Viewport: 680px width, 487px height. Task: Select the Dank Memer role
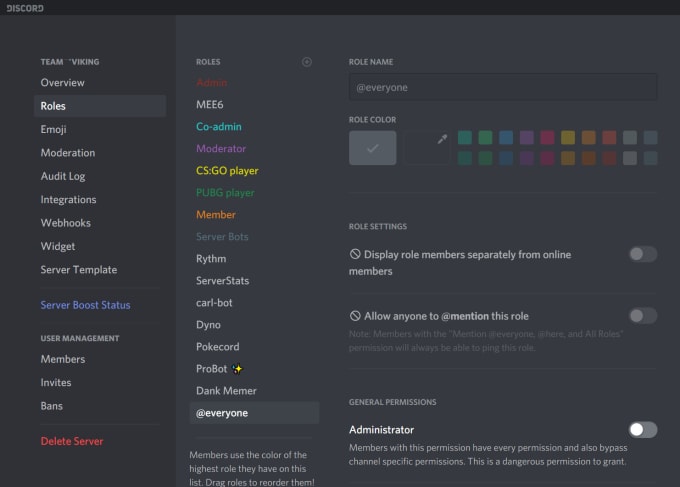coord(226,391)
